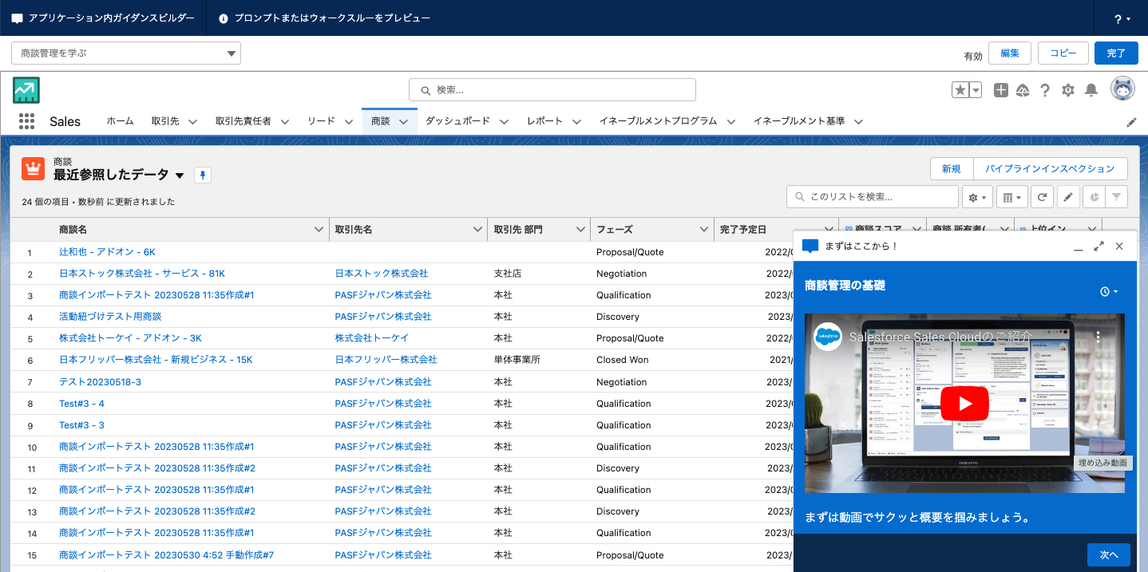This screenshot has width=1148, height=572.
Task: Open the global actions plus icon
Action: pyautogui.click(x=1001, y=90)
